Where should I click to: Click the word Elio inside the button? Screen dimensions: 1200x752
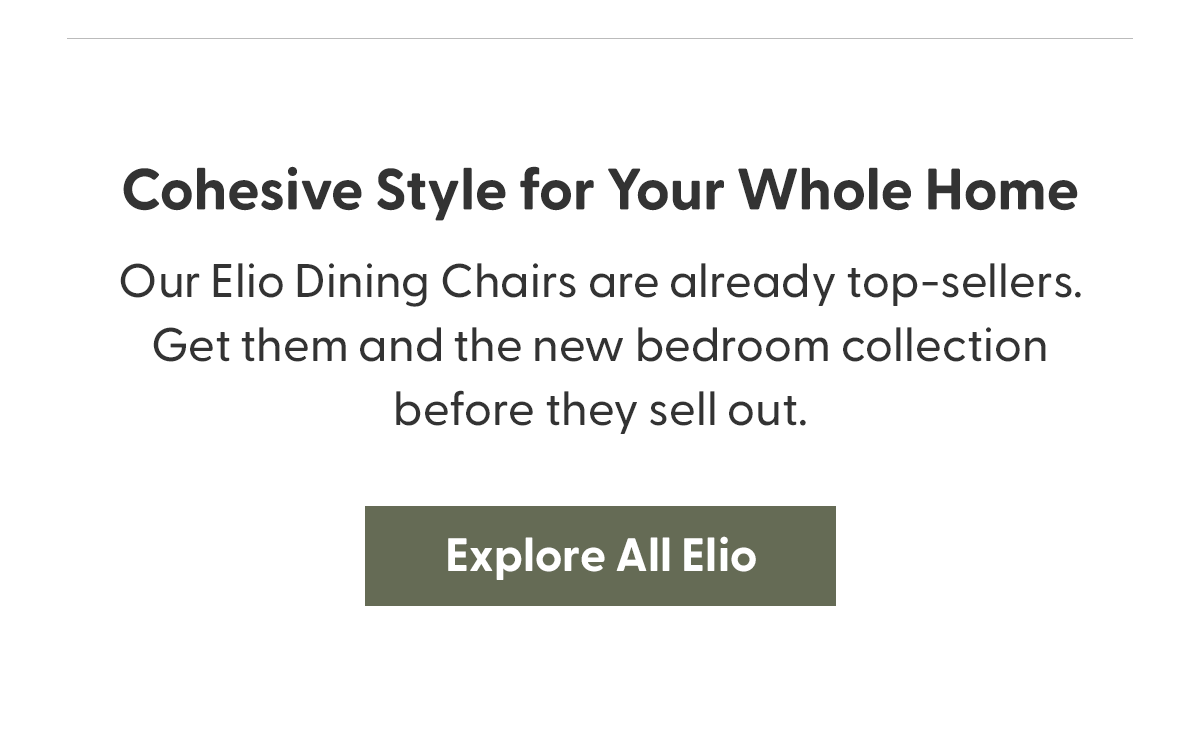click(722, 555)
